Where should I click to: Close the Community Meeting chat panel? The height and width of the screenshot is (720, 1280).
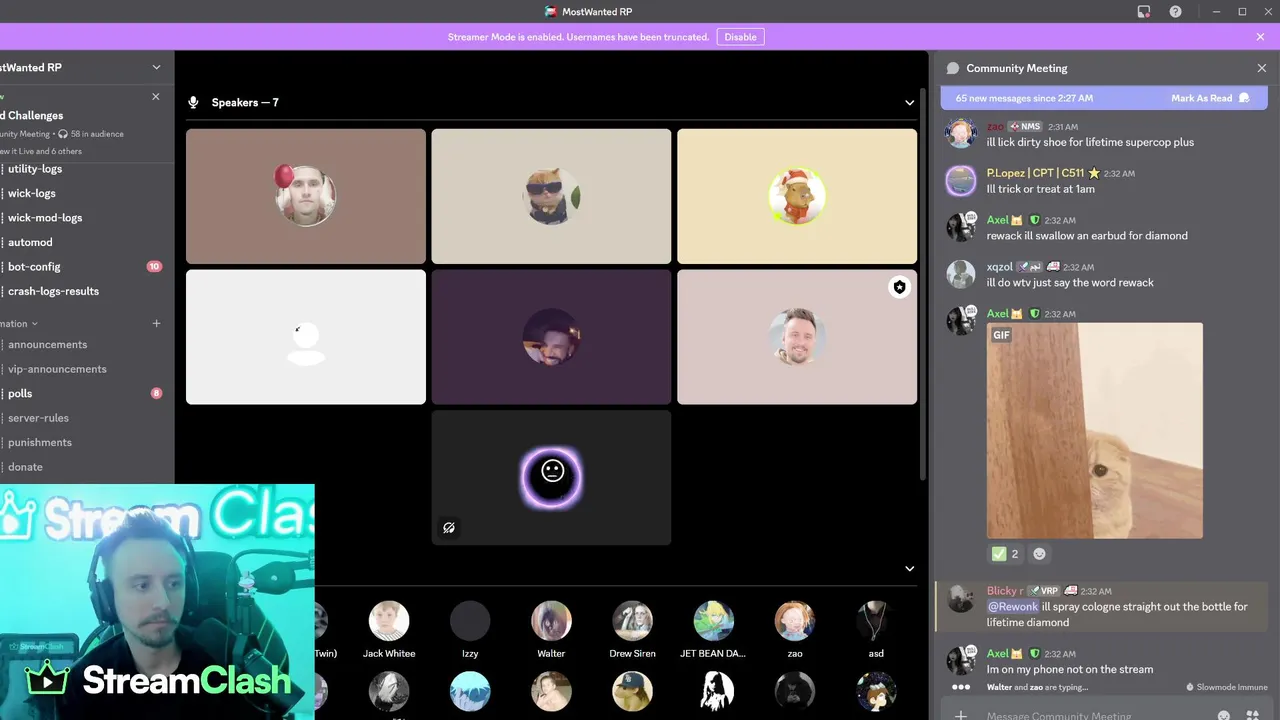pyautogui.click(x=1261, y=68)
